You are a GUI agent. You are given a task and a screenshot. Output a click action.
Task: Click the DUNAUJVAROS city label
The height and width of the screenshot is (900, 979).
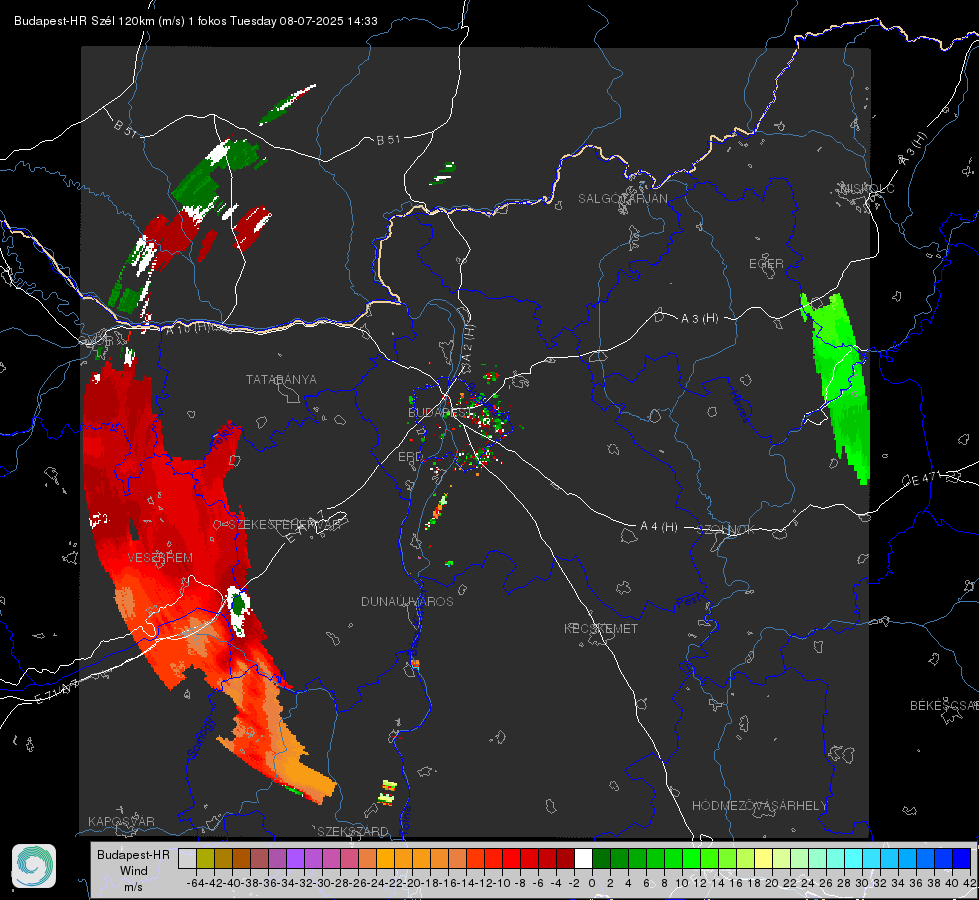coord(407,601)
